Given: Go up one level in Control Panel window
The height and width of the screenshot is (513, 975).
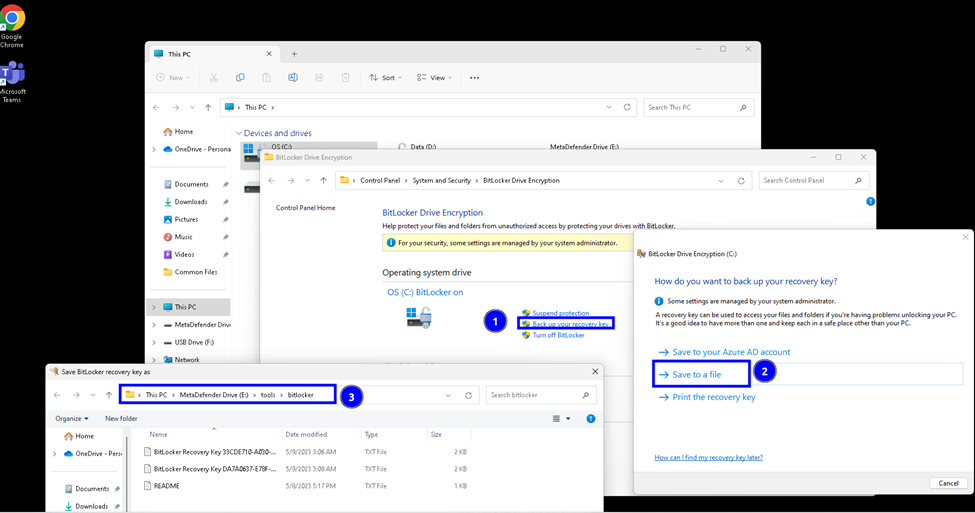Looking at the screenshot, I should click(x=323, y=180).
